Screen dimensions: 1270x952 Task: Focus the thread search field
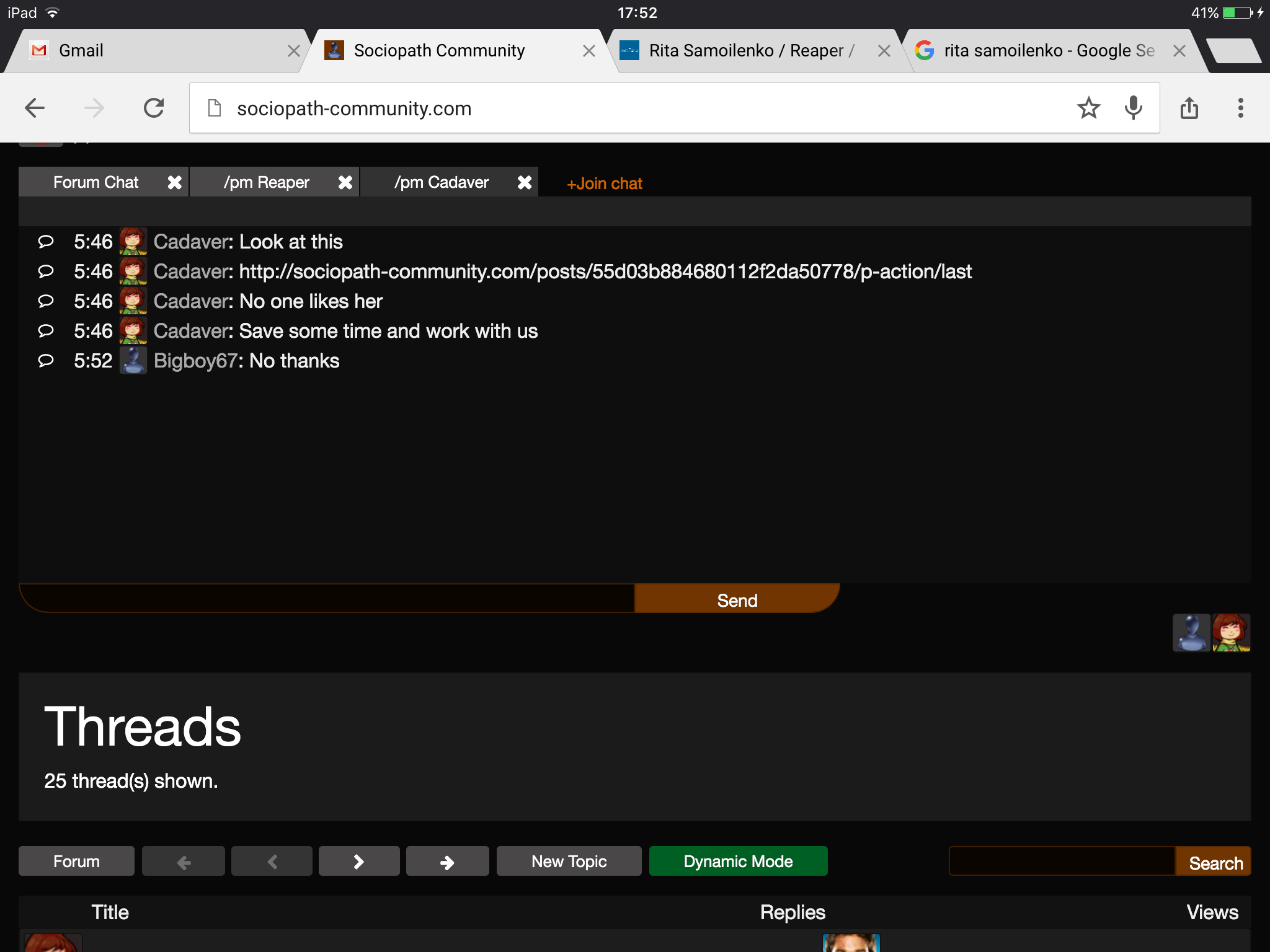point(1062,862)
